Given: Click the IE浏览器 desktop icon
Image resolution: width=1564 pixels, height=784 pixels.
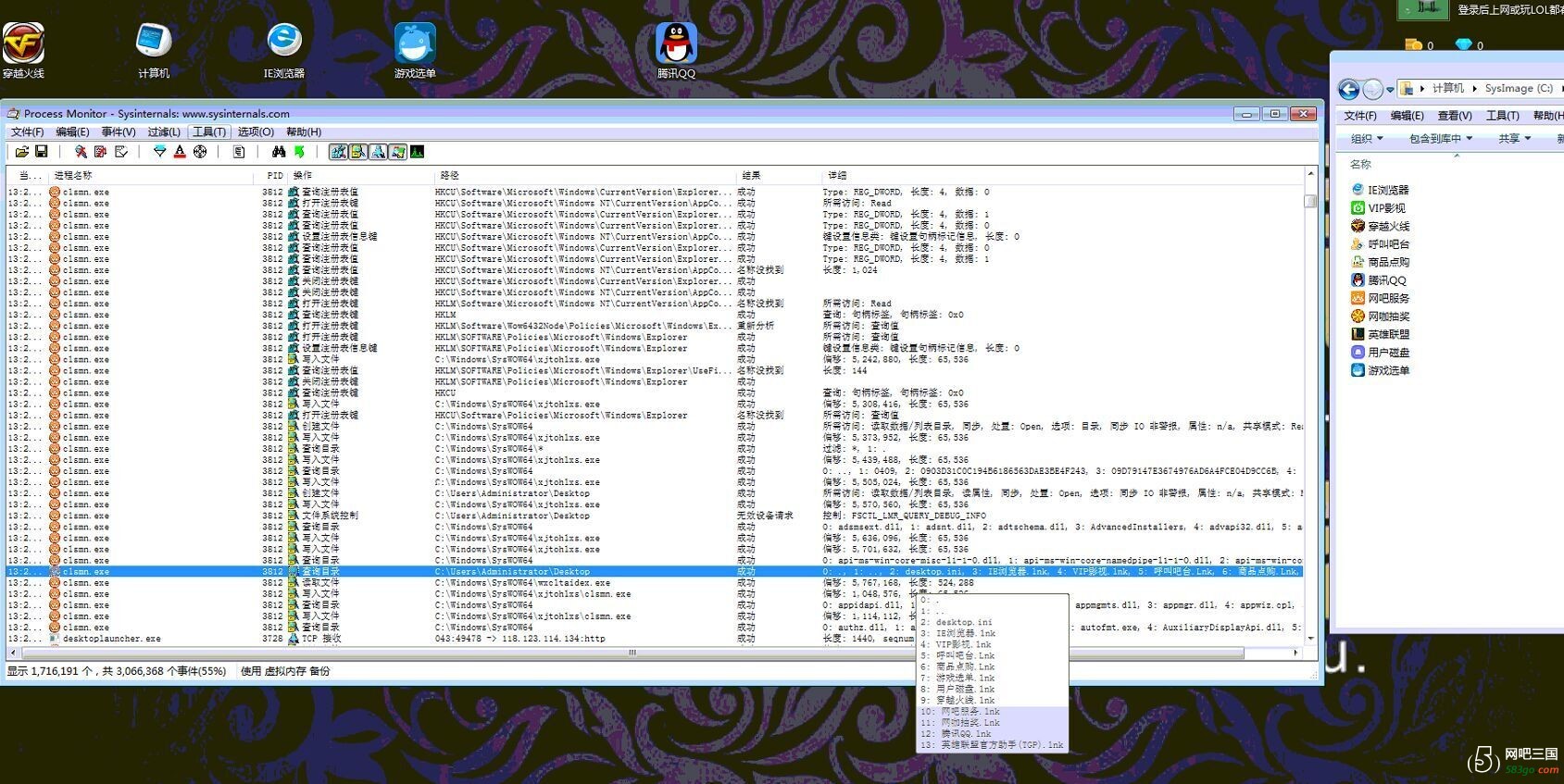Looking at the screenshot, I should tap(284, 50).
